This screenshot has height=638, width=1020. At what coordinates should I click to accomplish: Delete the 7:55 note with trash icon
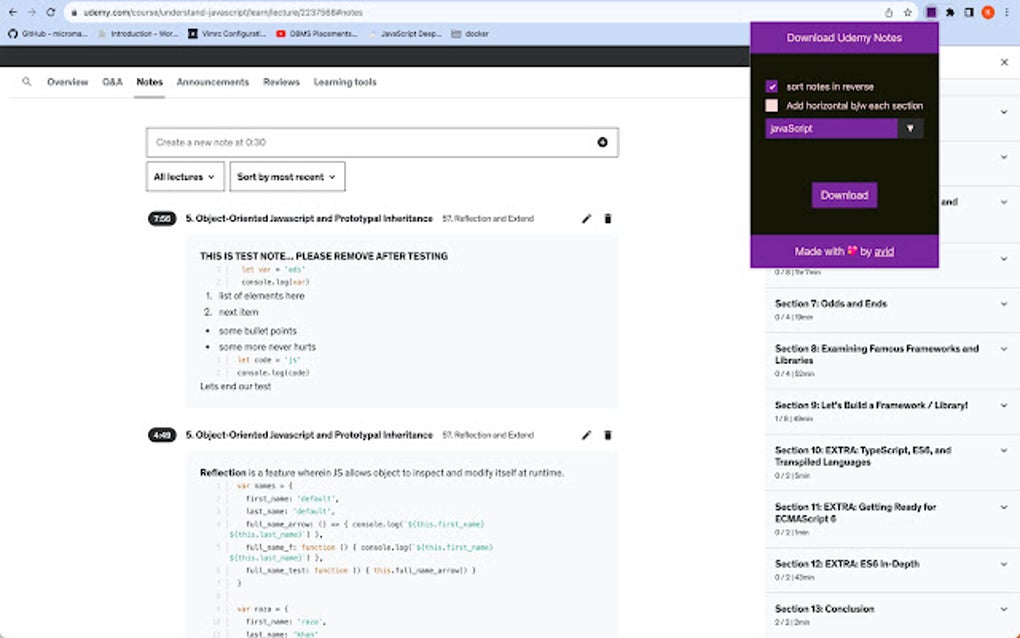click(x=608, y=218)
